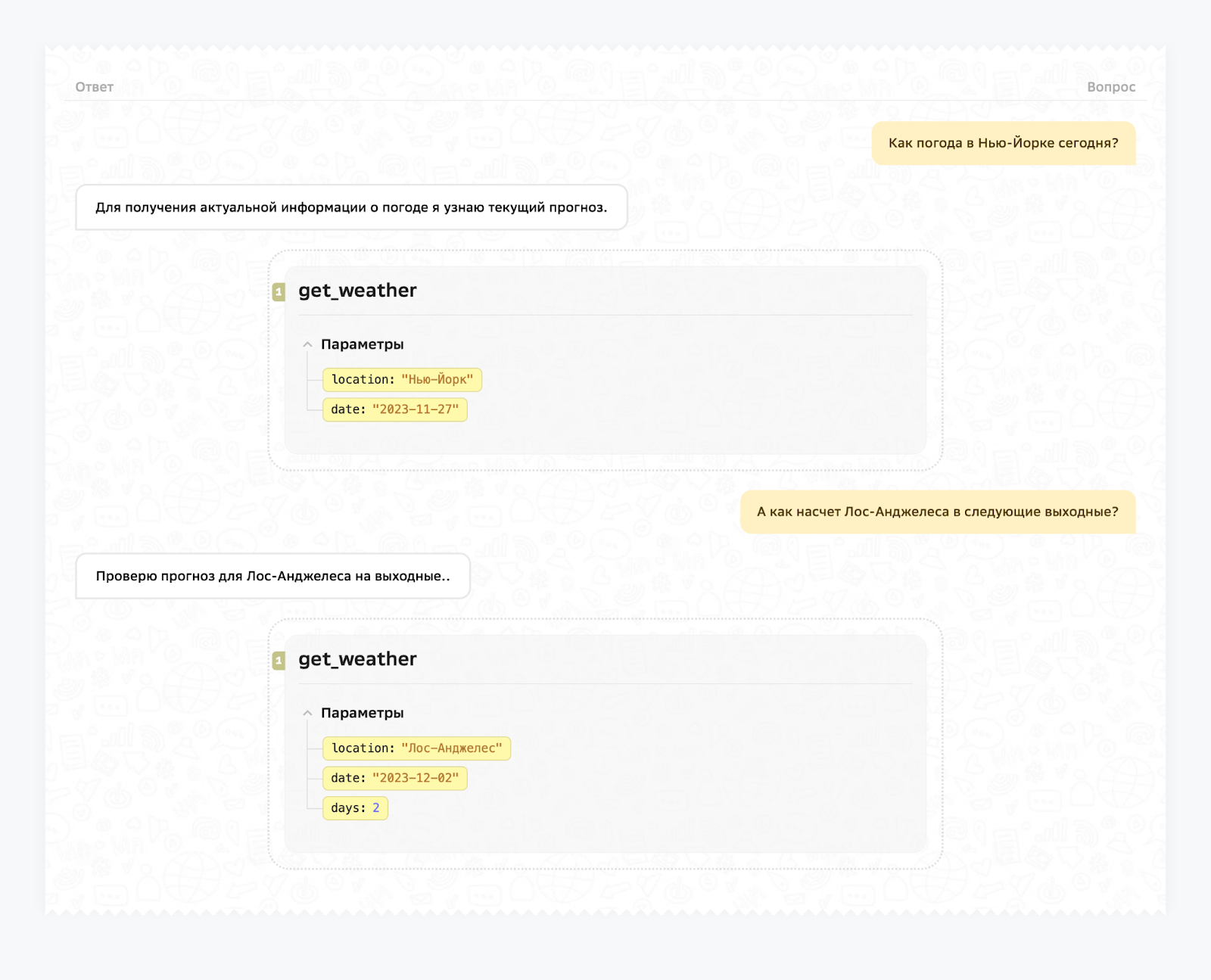This screenshot has height=980, width=1211.
Task: Click the yellow highlighted days chip
Action: pos(355,808)
